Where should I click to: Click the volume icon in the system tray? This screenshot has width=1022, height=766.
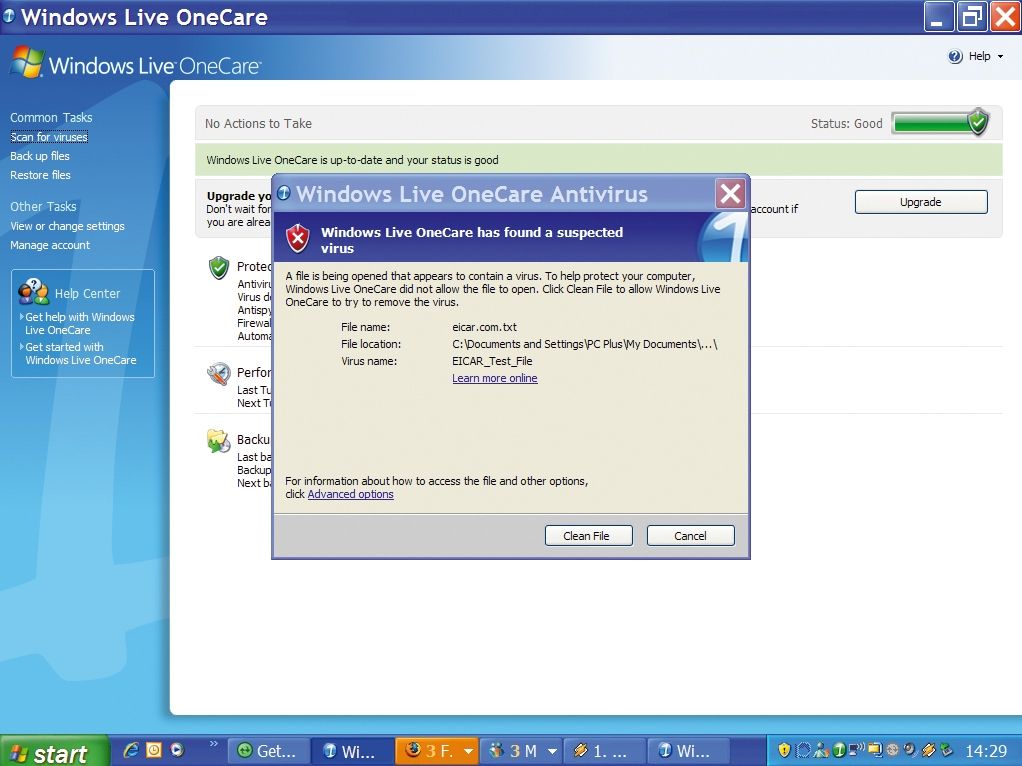point(910,749)
